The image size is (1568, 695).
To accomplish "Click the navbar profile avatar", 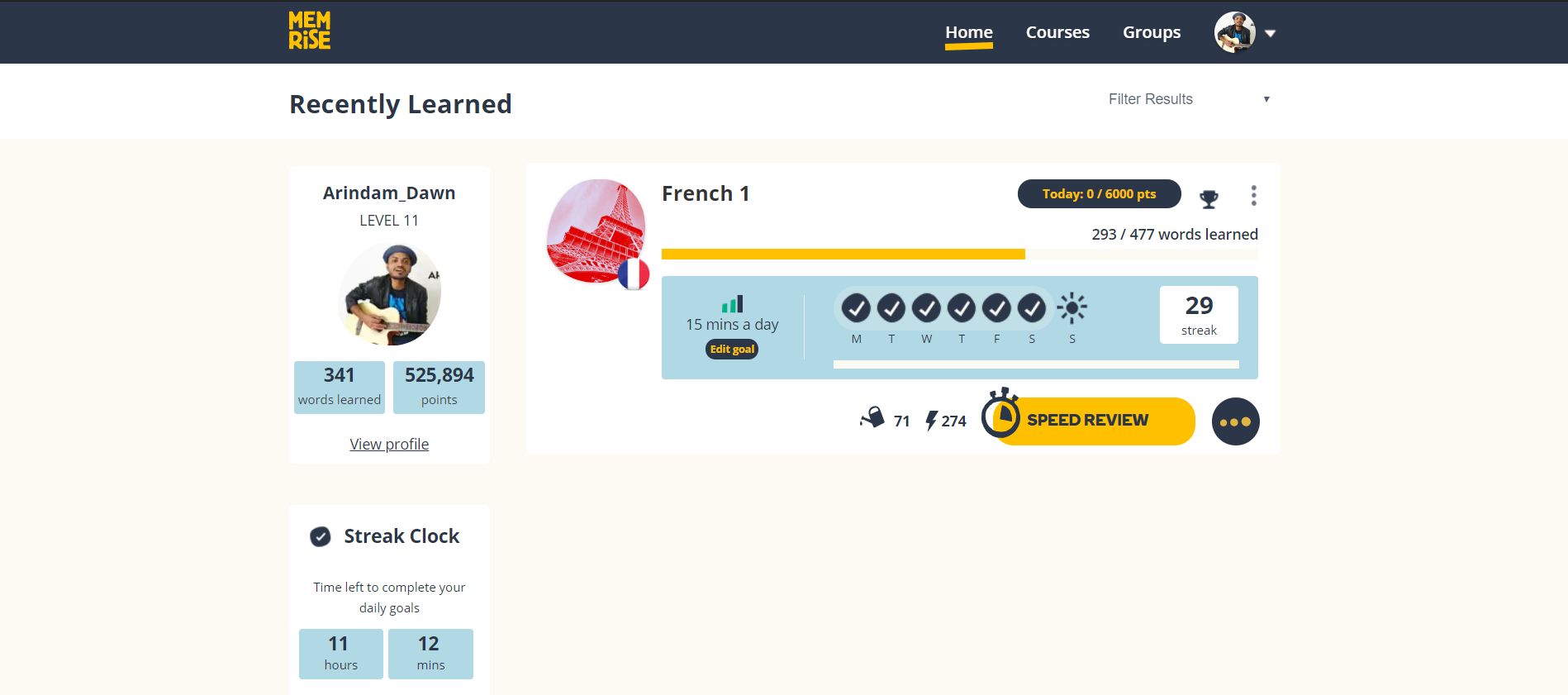I will click(x=1235, y=32).
